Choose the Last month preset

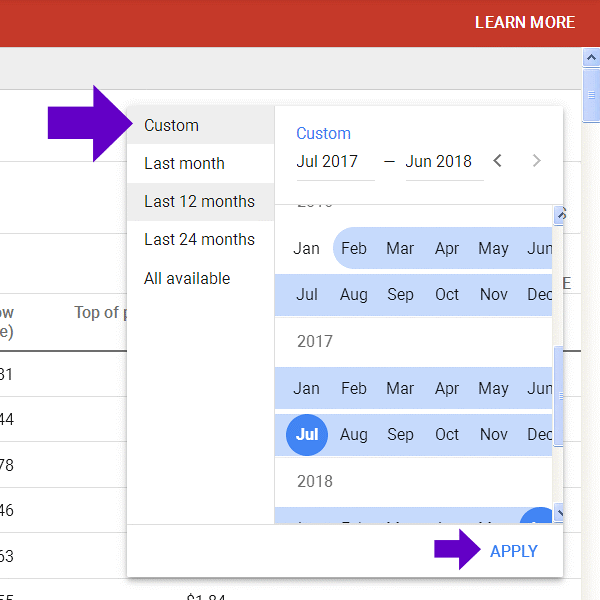coord(184,163)
